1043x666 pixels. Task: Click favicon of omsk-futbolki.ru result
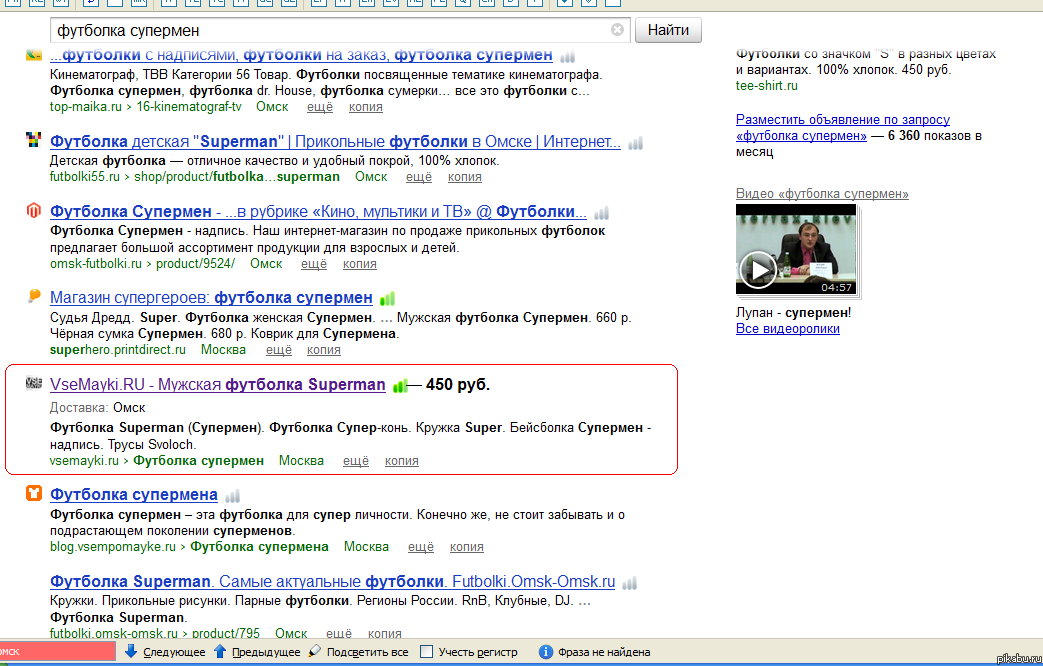[33, 210]
